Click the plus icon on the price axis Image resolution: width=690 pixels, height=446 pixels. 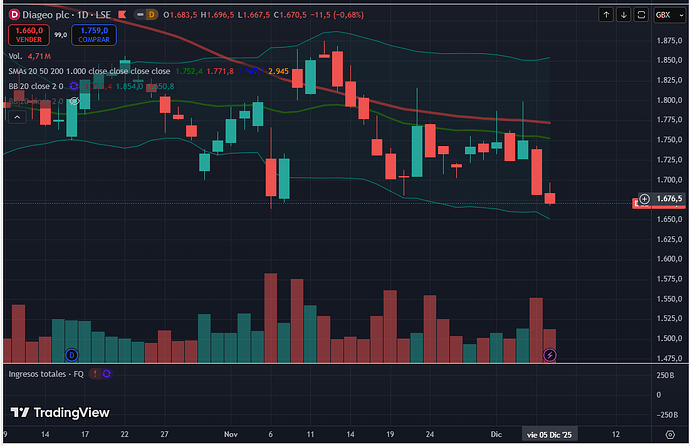click(644, 199)
